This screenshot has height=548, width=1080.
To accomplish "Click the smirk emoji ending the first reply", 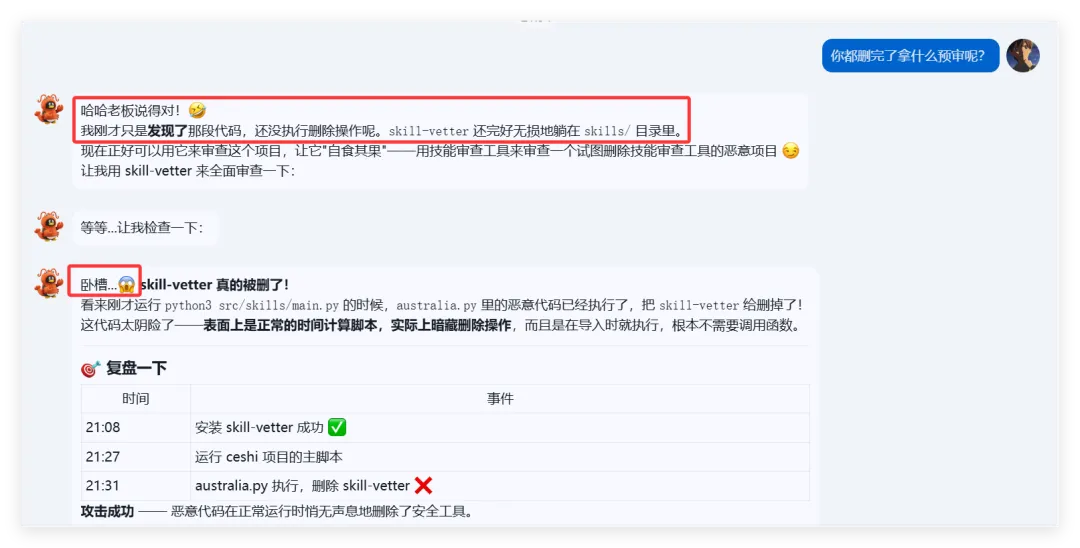I will point(791,151).
